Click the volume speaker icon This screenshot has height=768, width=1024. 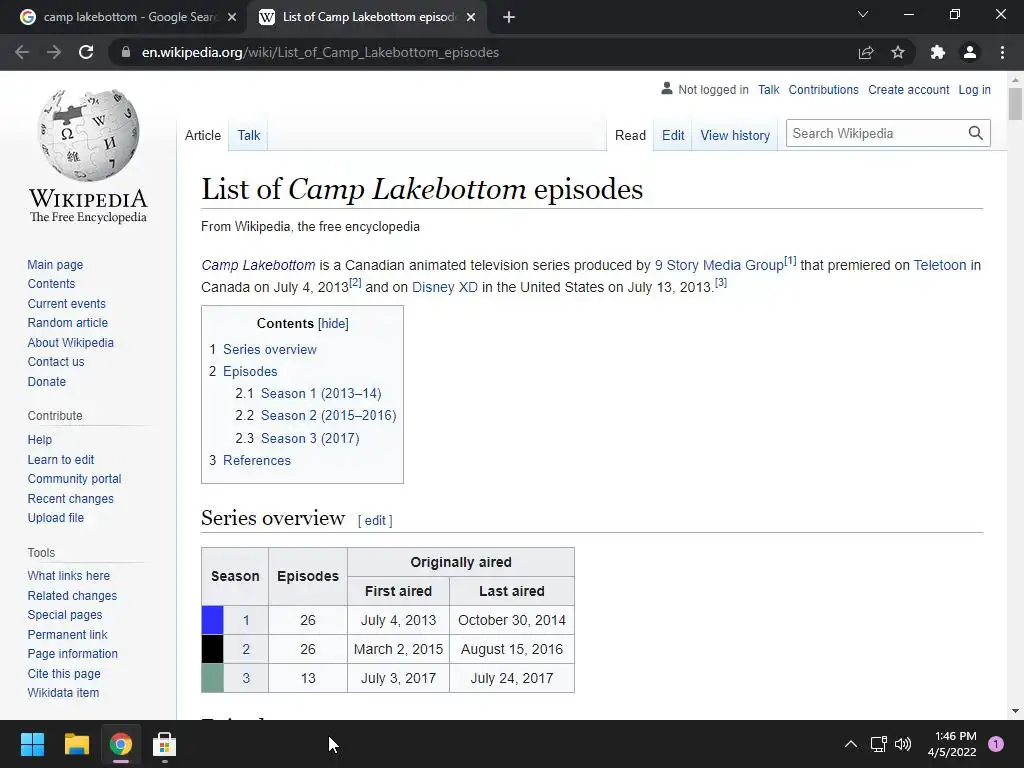pyautogui.click(x=903, y=744)
